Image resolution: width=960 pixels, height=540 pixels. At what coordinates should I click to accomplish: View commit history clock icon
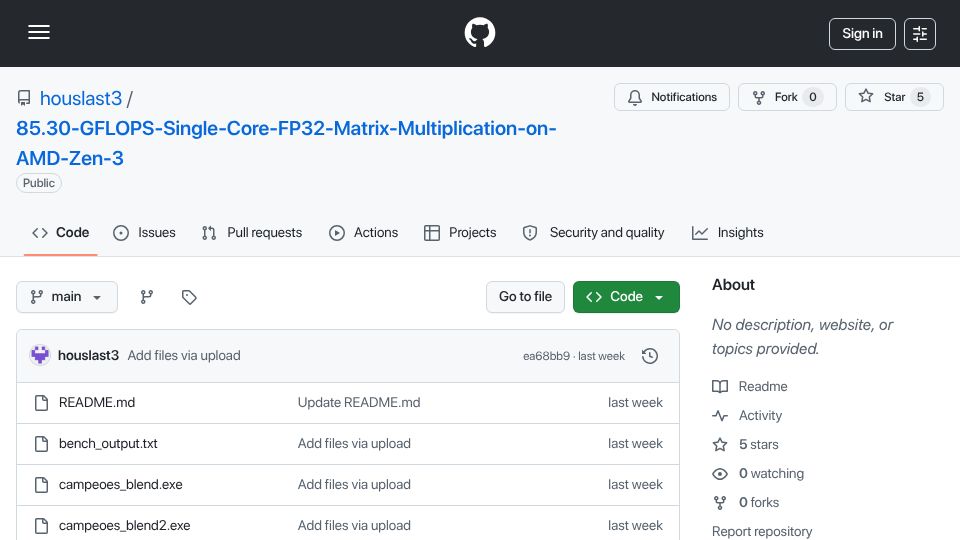(x=650, y=356)
